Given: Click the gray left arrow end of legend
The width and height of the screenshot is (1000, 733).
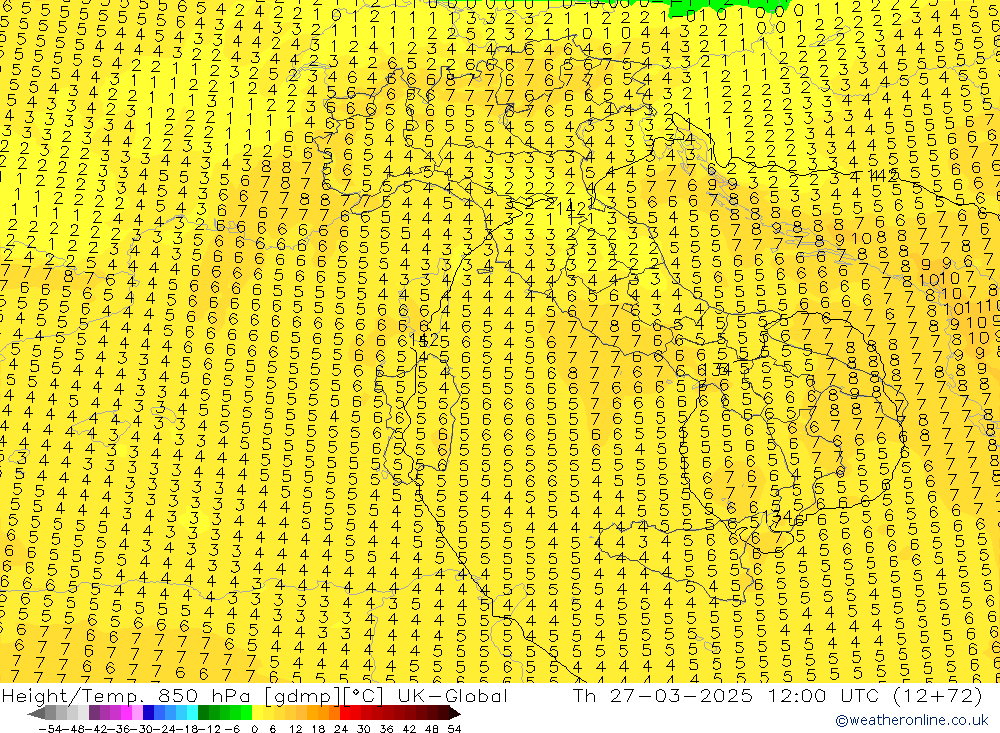Looking at the screenshot, I should [36, 714].
